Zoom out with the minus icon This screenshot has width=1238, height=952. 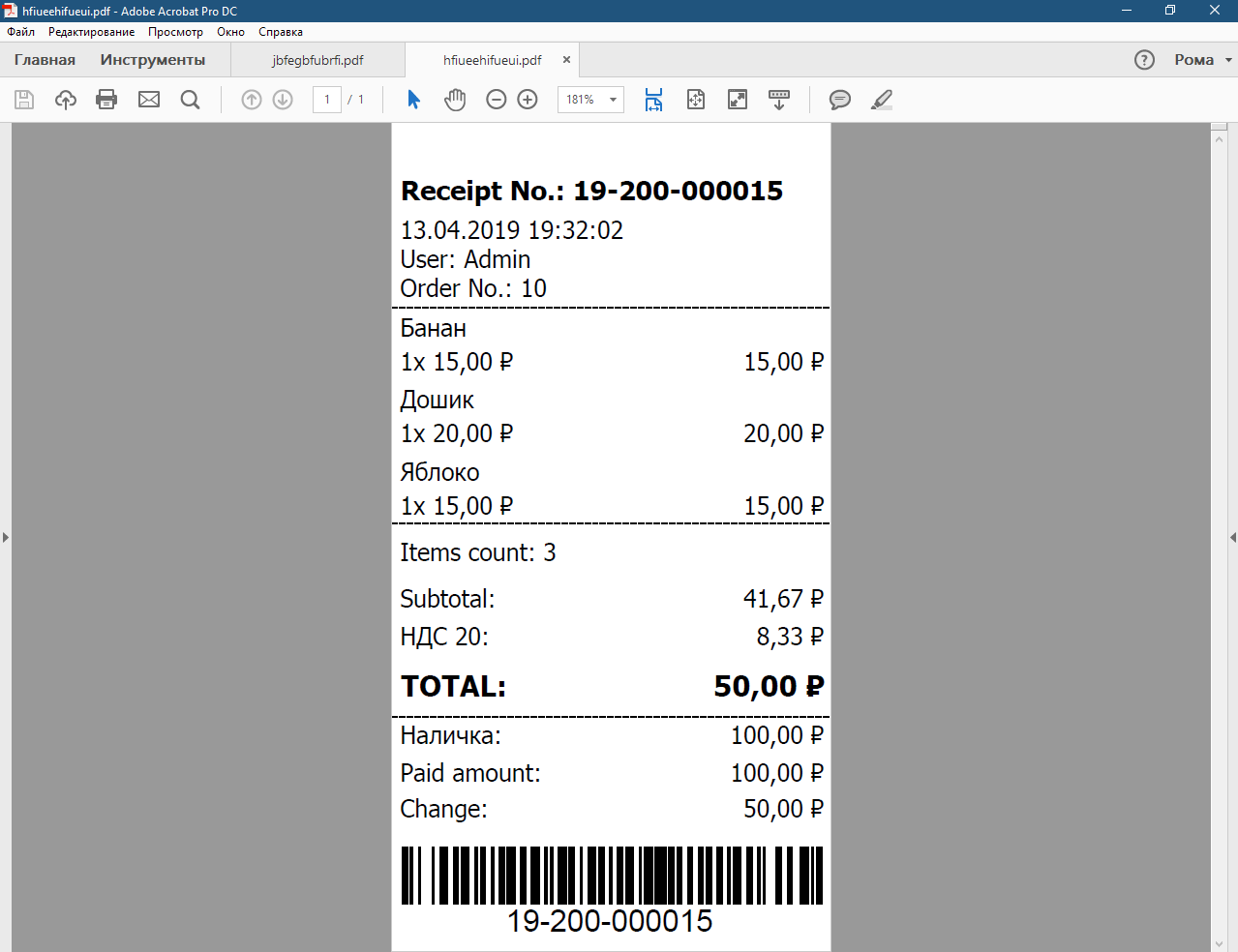(497, 100)
